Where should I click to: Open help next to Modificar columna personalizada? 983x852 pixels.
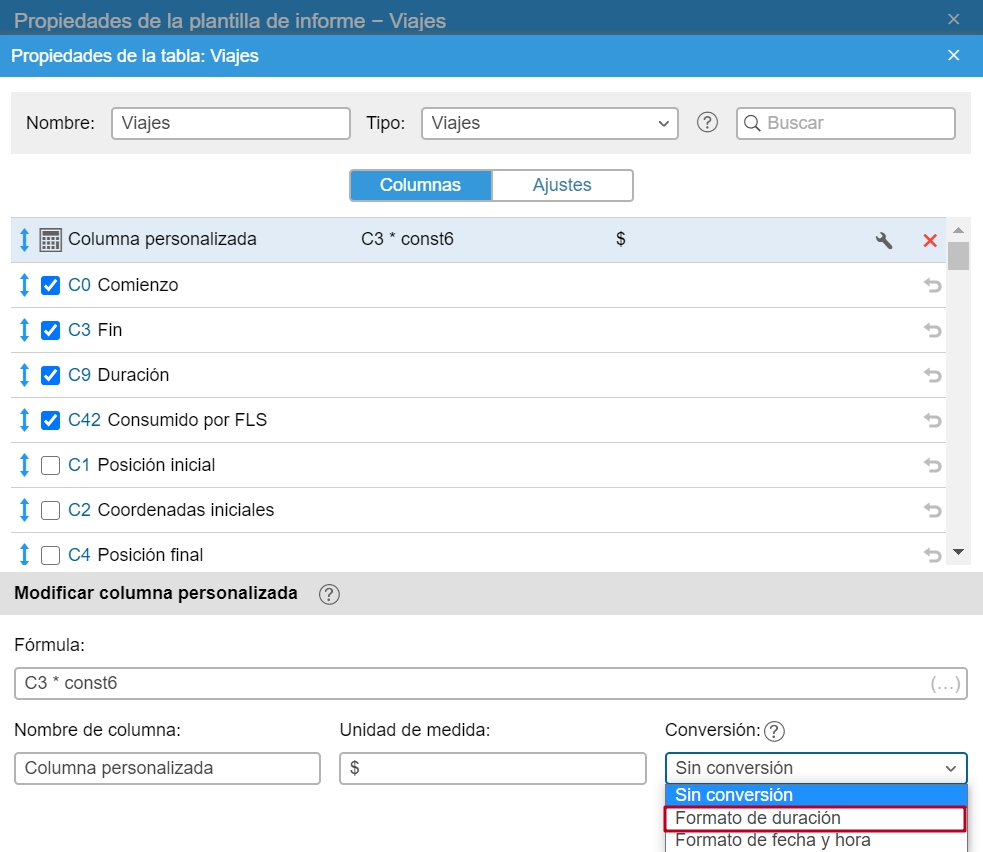coord(329,594)
